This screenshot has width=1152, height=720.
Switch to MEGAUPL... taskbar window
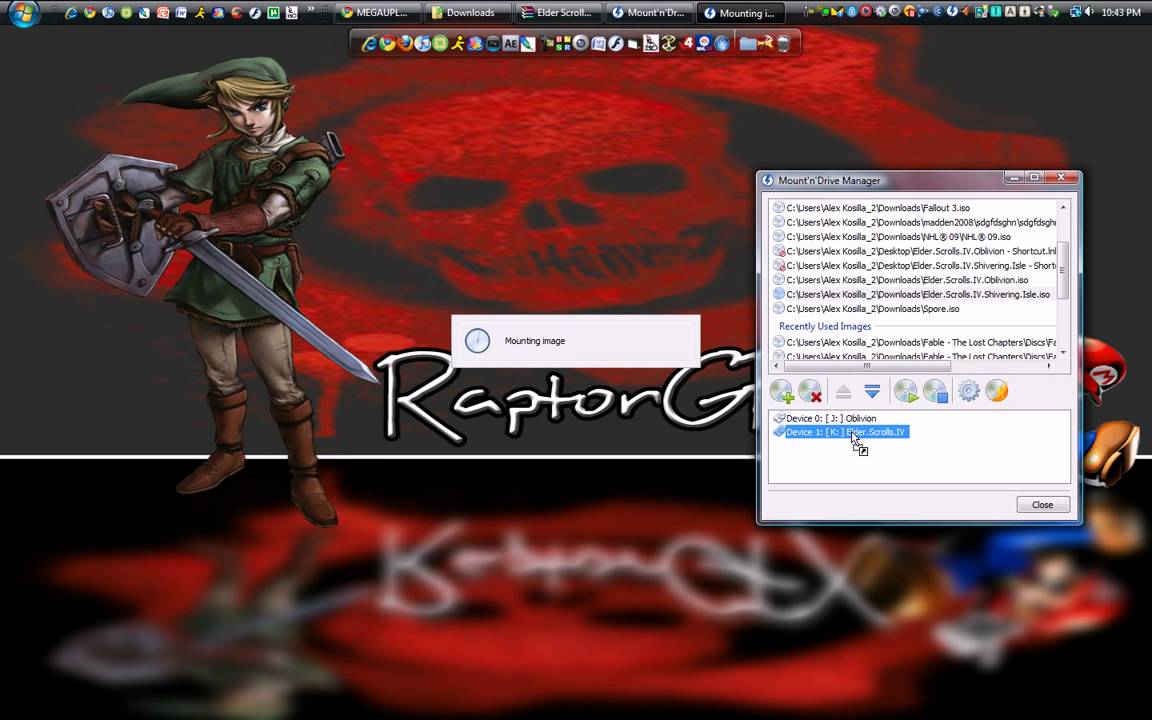[379, 12]
